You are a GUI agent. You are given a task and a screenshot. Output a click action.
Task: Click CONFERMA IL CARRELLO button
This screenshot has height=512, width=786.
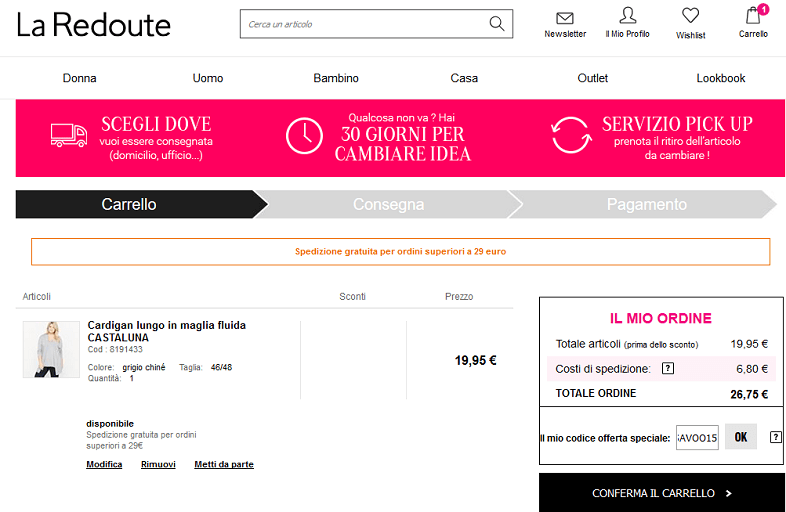pos(662,493)
